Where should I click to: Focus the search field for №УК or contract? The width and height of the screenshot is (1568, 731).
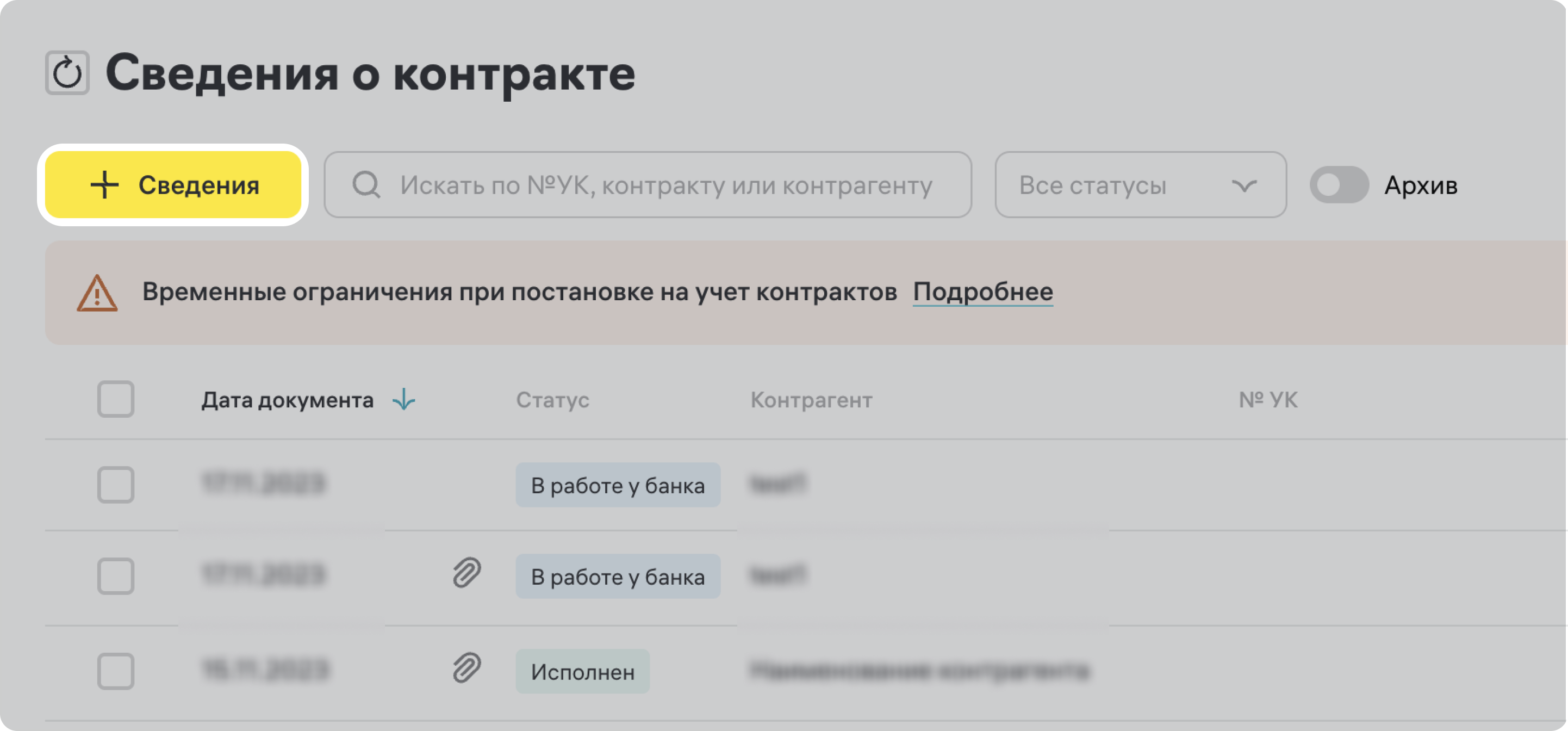[665, 185]
